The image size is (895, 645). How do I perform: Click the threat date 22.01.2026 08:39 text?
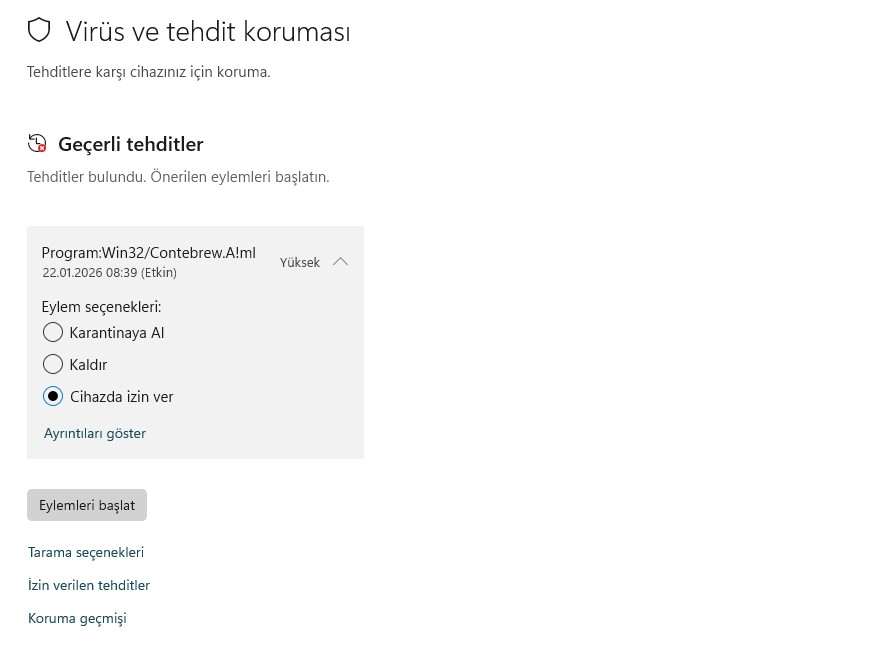pos(110,273)
